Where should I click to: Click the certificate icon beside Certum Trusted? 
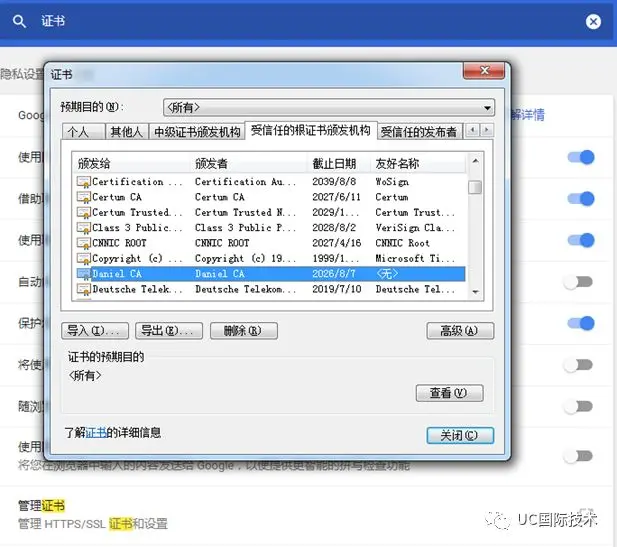point(83,213)
